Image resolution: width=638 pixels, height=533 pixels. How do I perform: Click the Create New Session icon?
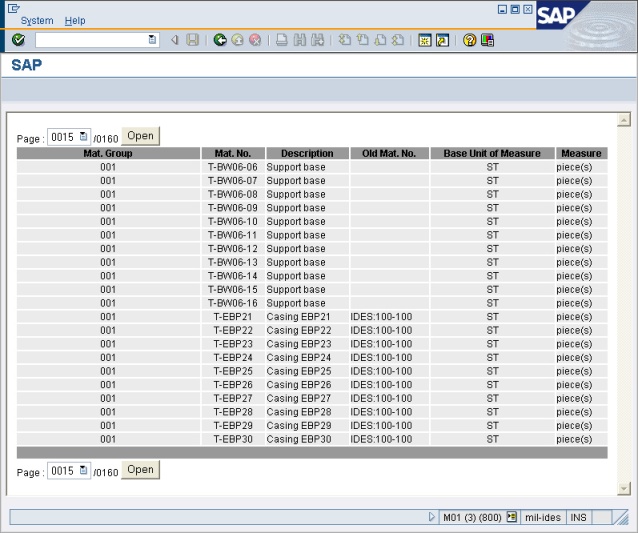(x=424, y=40)
